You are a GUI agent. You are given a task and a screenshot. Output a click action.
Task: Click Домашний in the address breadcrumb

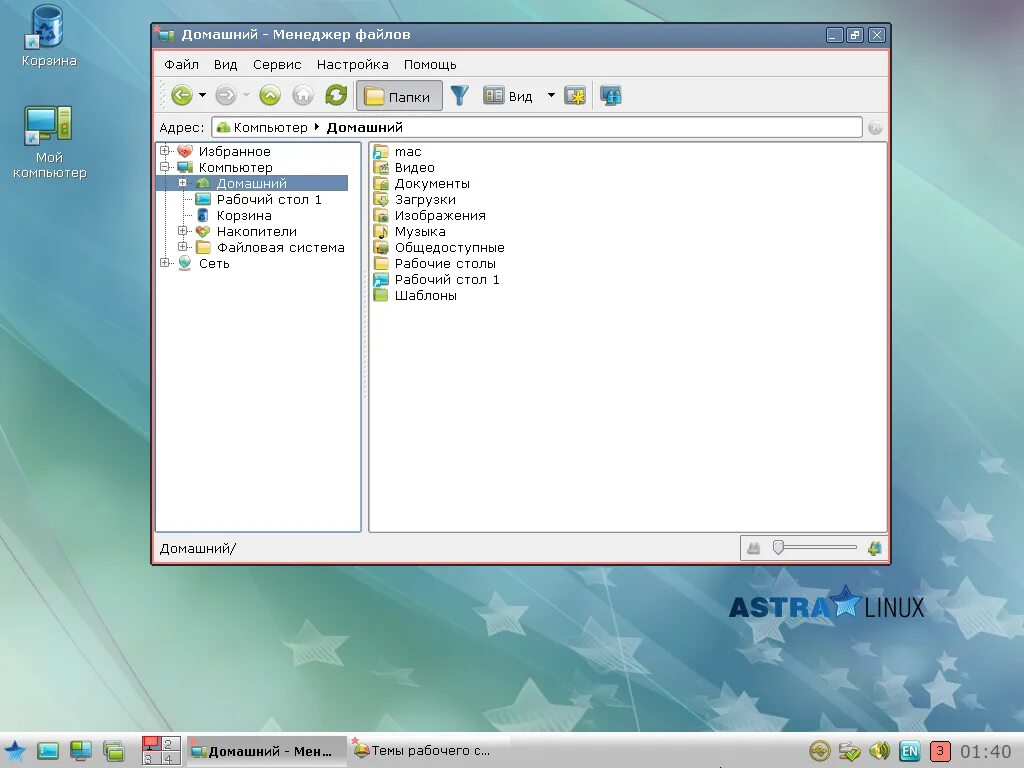click(364, 127)
